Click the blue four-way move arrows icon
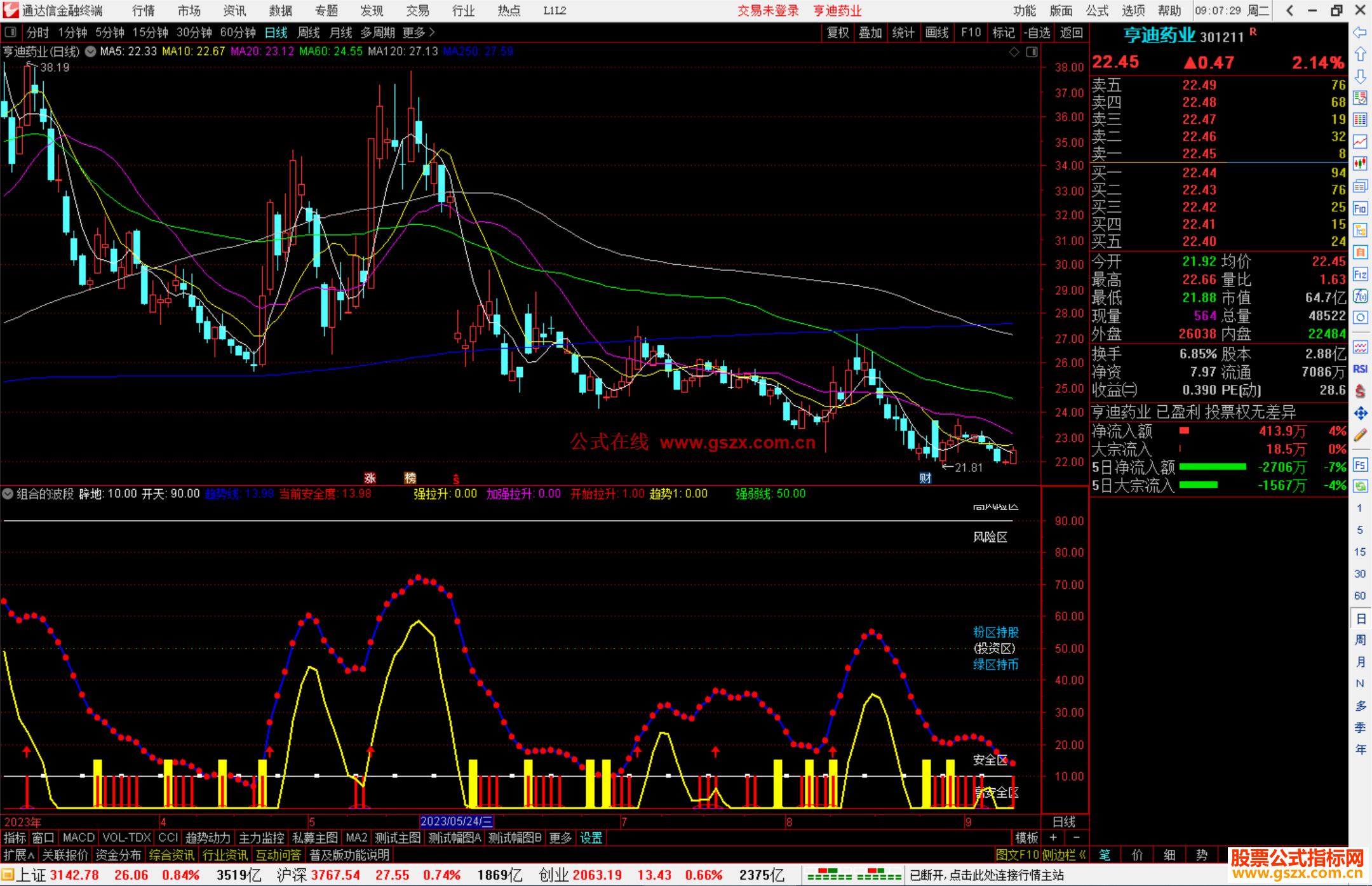Viewport: 1372px width, 886px height. click(1360, 413)
